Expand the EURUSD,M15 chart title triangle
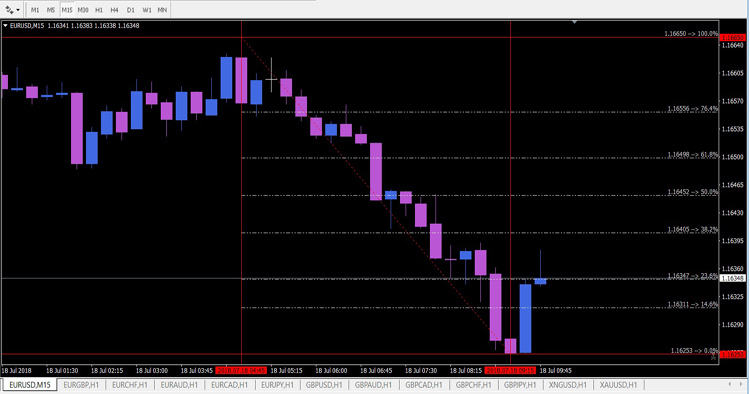This screenshot has width=750, height=394. point(6,26)
